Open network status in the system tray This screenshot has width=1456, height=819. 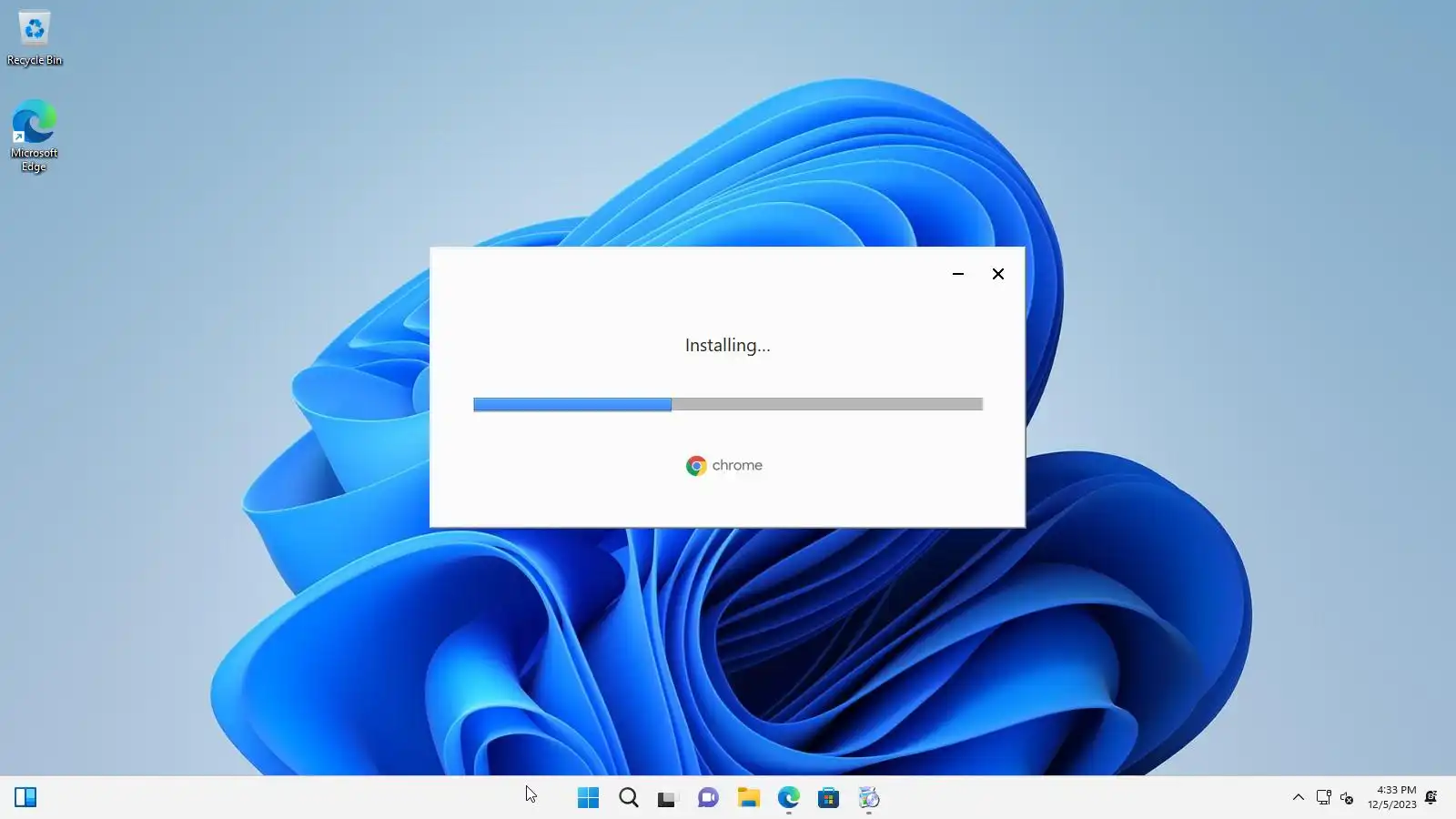pyautogui.click(x=1324, y=797)
